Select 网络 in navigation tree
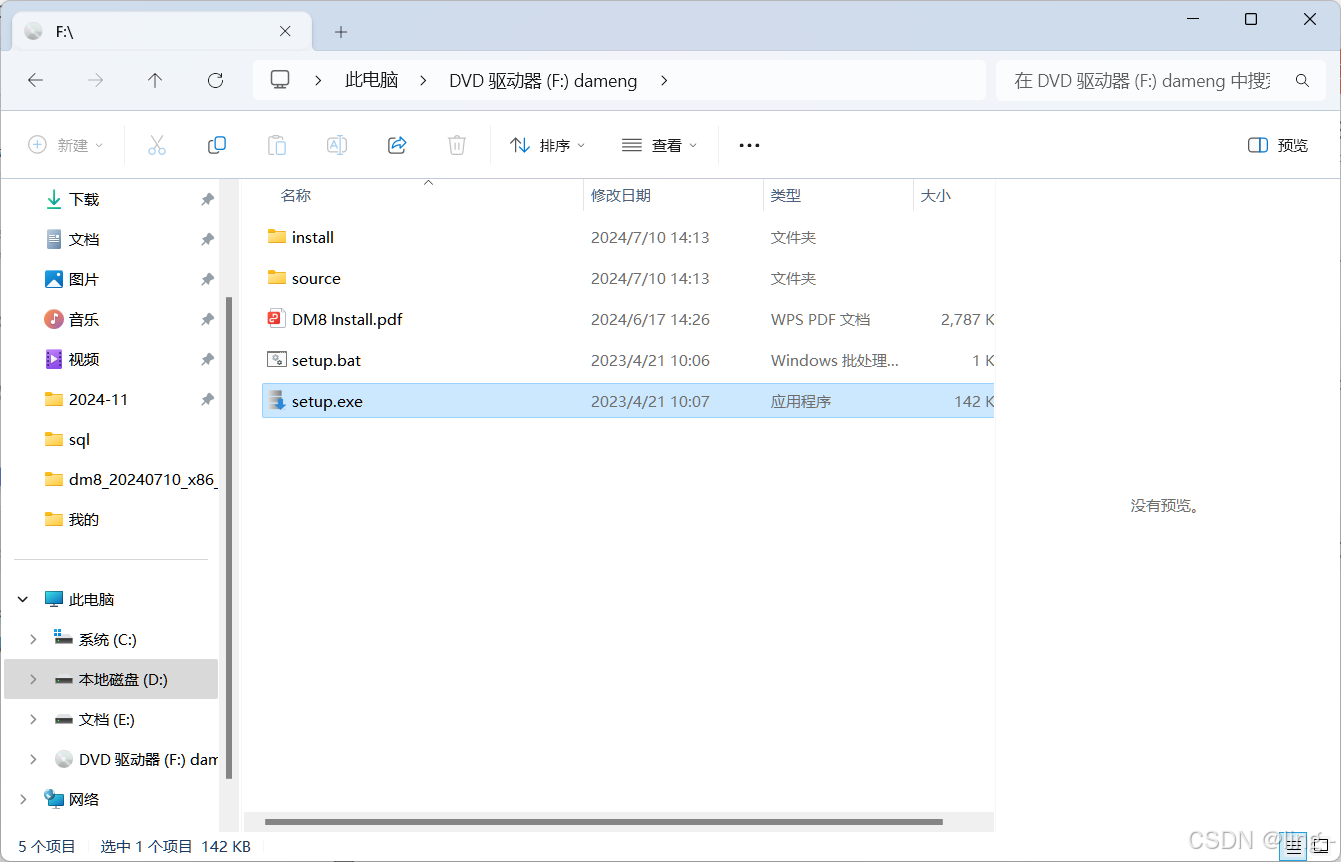This screenshot has height=862, width=1341. click(x=84, y=799)
